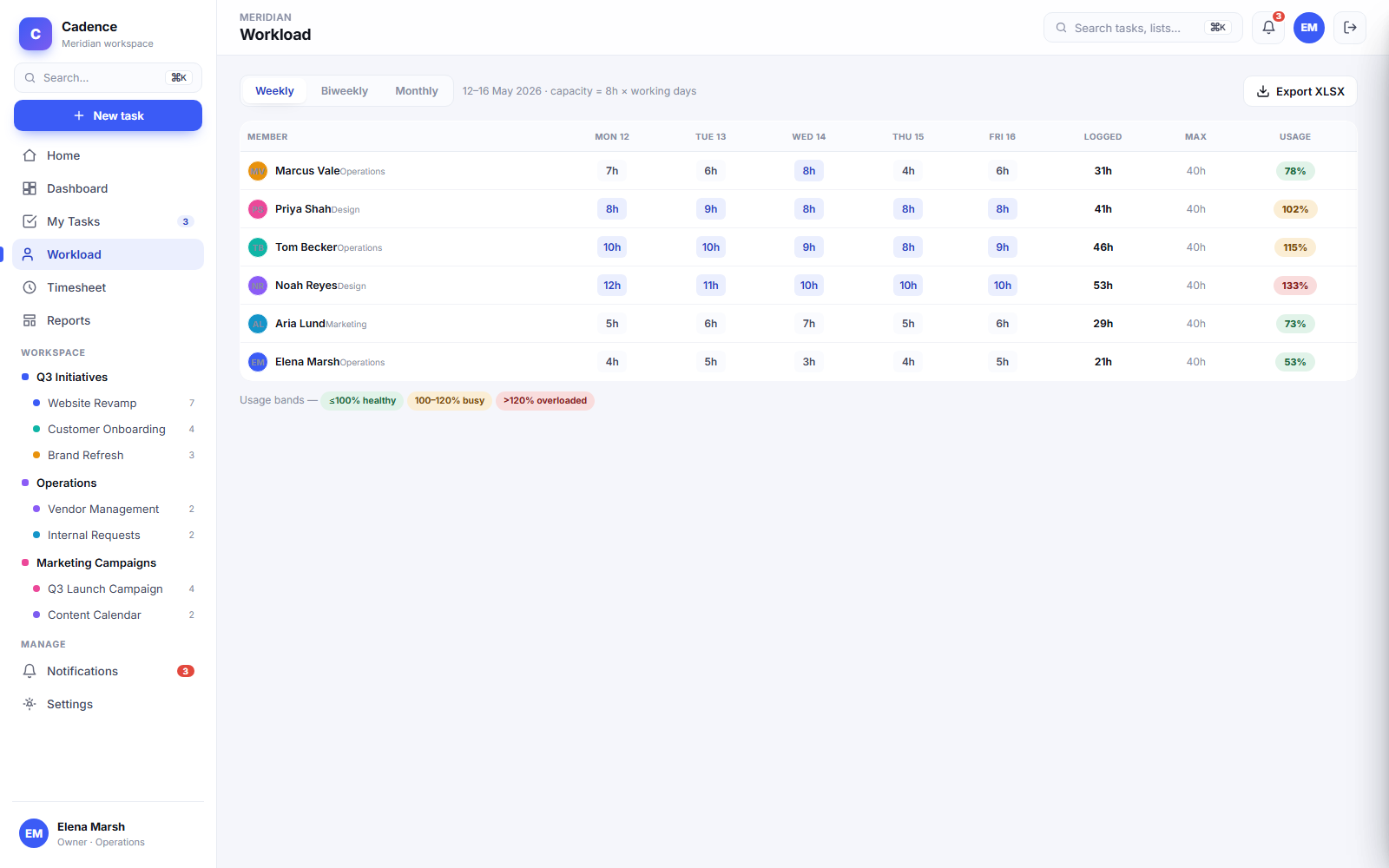Open Settings from sidebar
Viewport: 1389px width, 868px height.
point(109,704)
